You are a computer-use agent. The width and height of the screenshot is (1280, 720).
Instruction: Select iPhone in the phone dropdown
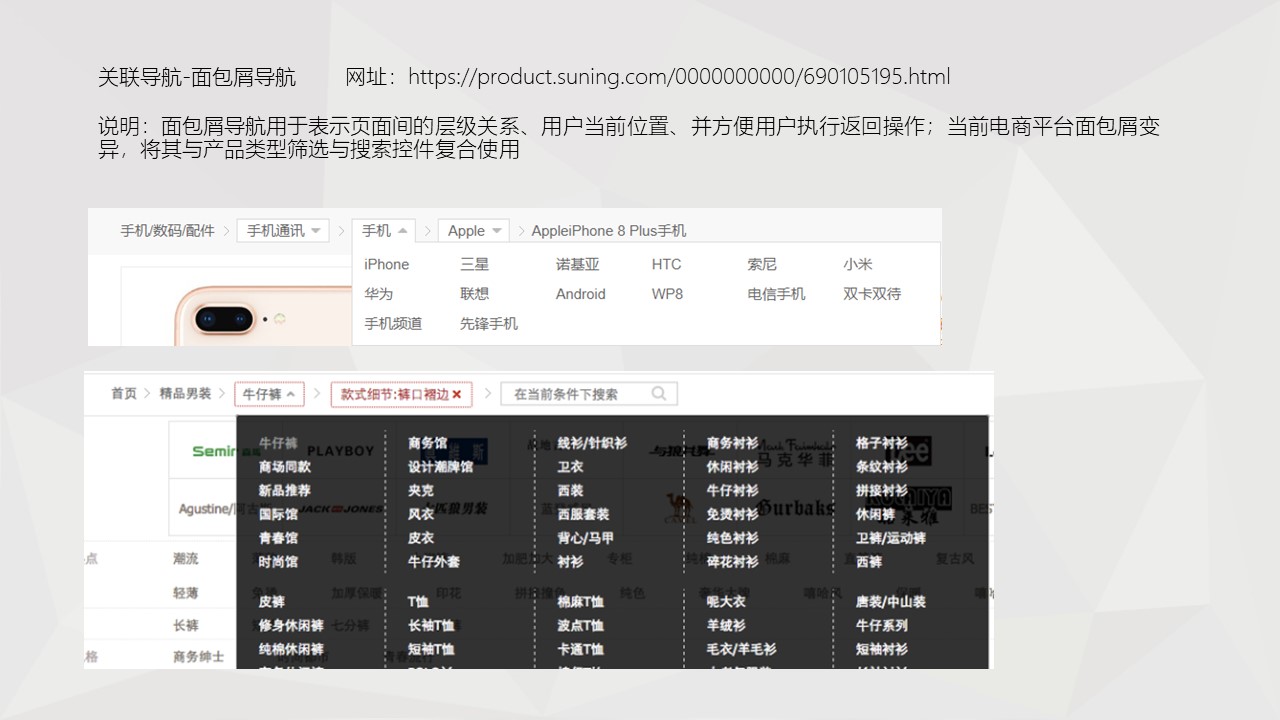386,264
